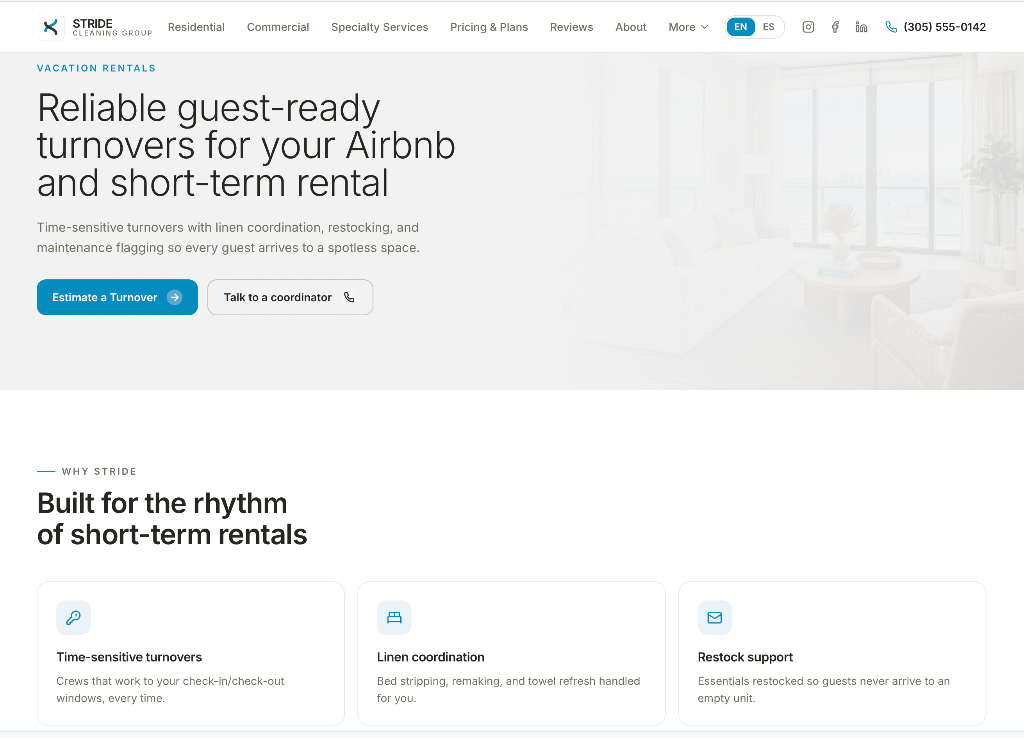Click the hero heading about Airbnb turnovers
This screenshot has height=738, width=1024.
[246, 145]
